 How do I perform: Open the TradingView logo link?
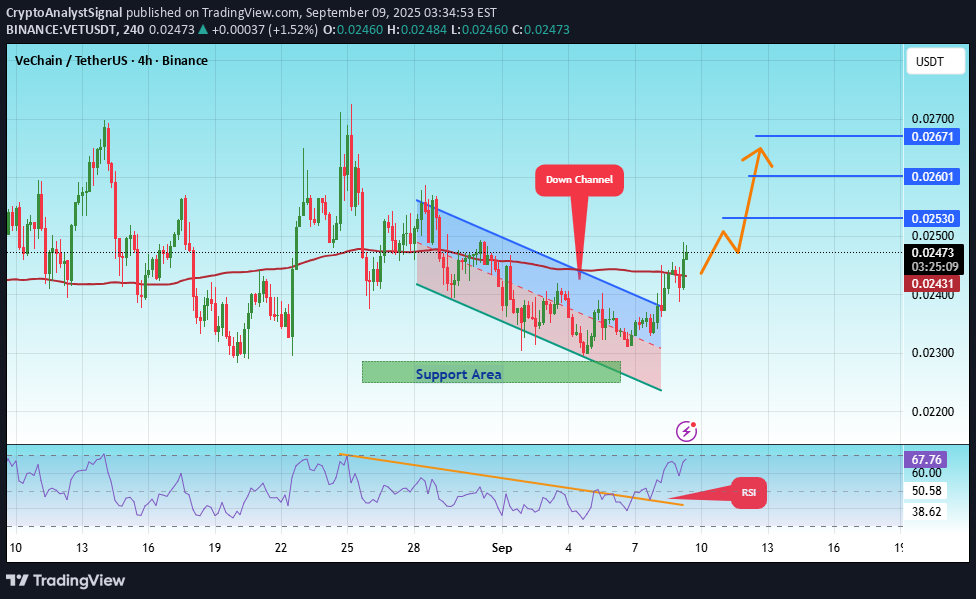[66, 580]
